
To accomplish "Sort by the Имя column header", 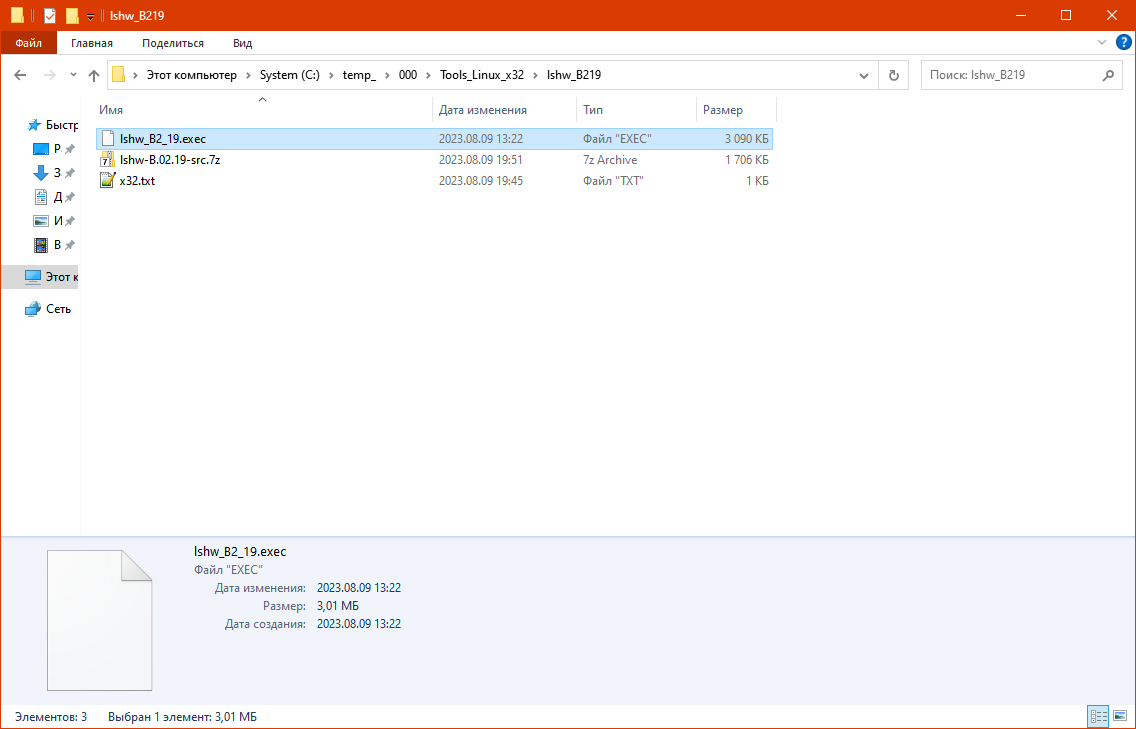I will coord(264,109).
